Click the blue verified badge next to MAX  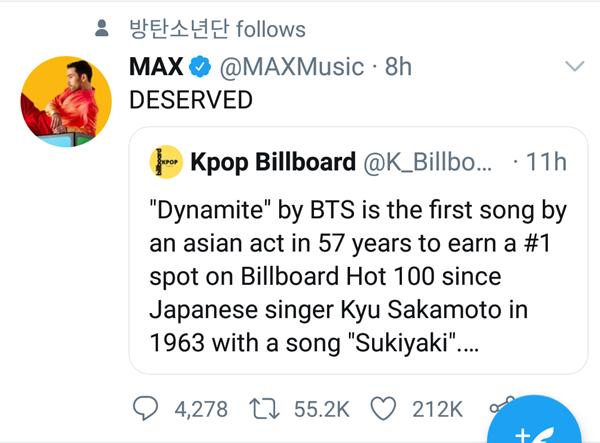(x=201, y=68)
